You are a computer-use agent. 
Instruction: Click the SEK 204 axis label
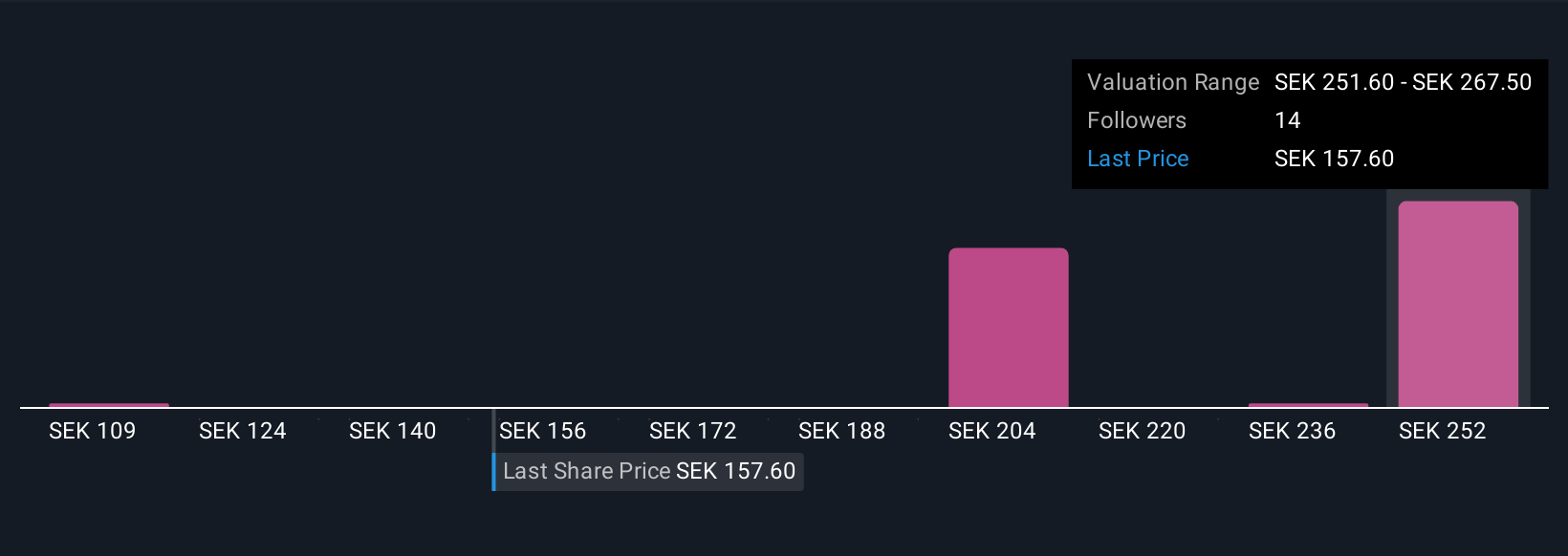tap(992, 431)
